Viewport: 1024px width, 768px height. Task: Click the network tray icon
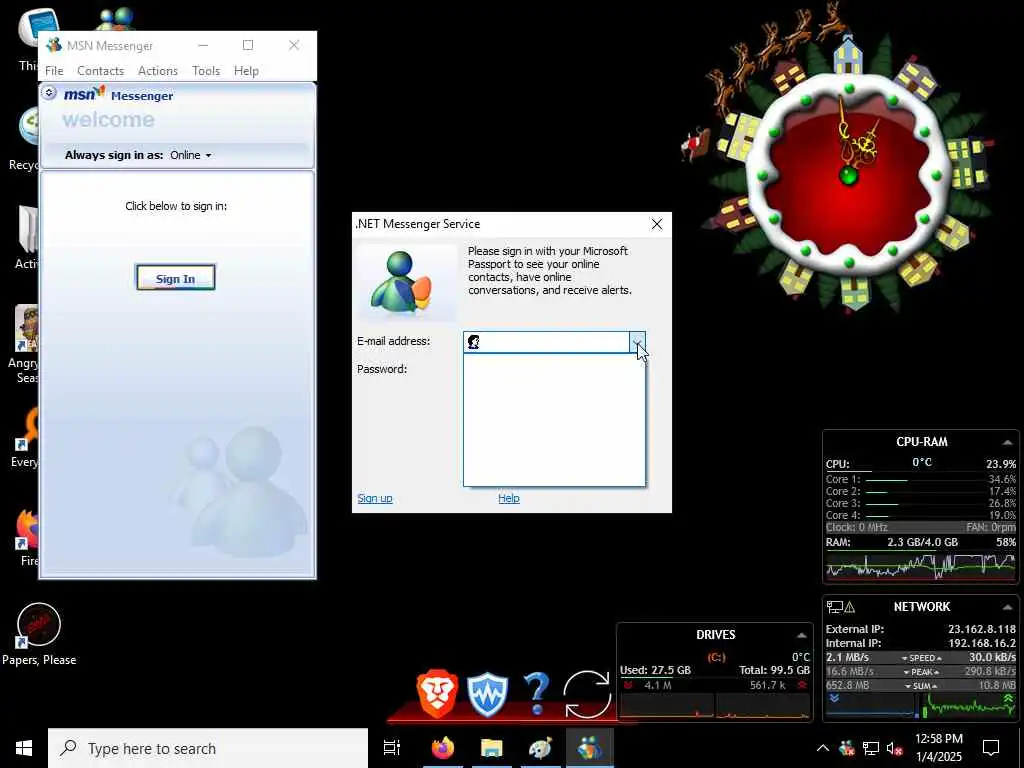[871, 748]
